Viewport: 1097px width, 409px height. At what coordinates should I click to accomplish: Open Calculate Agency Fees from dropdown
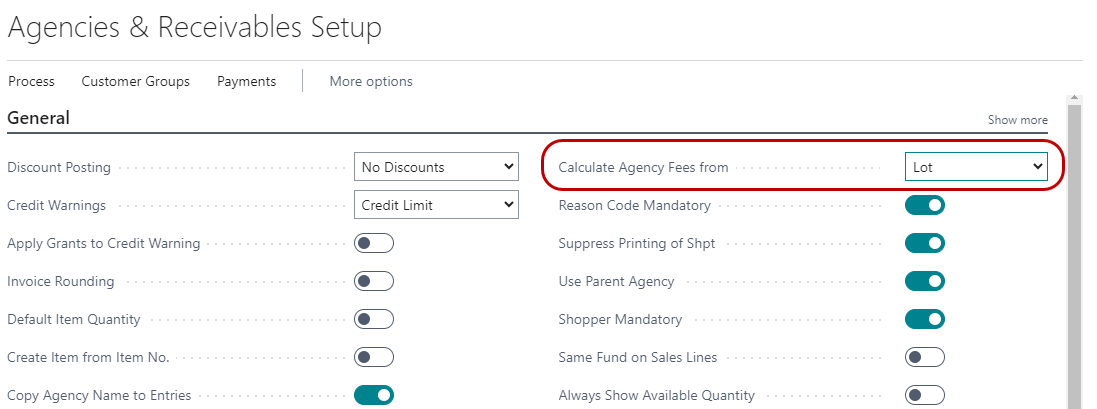click(x=975, y=167)
